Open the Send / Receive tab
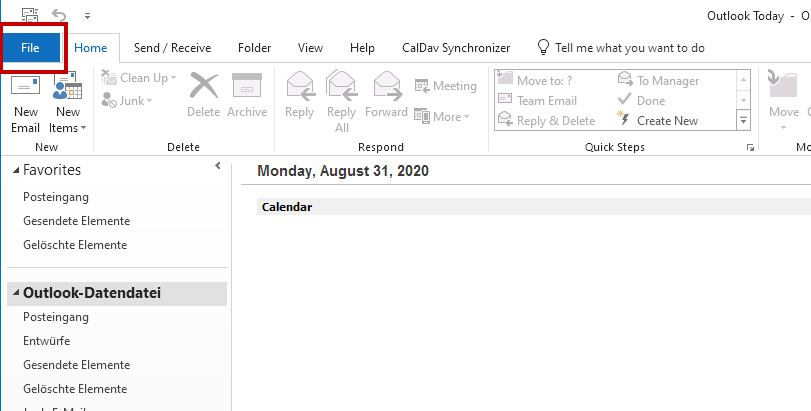The width and height of the screenshot is (811, 411). [172, 48]
